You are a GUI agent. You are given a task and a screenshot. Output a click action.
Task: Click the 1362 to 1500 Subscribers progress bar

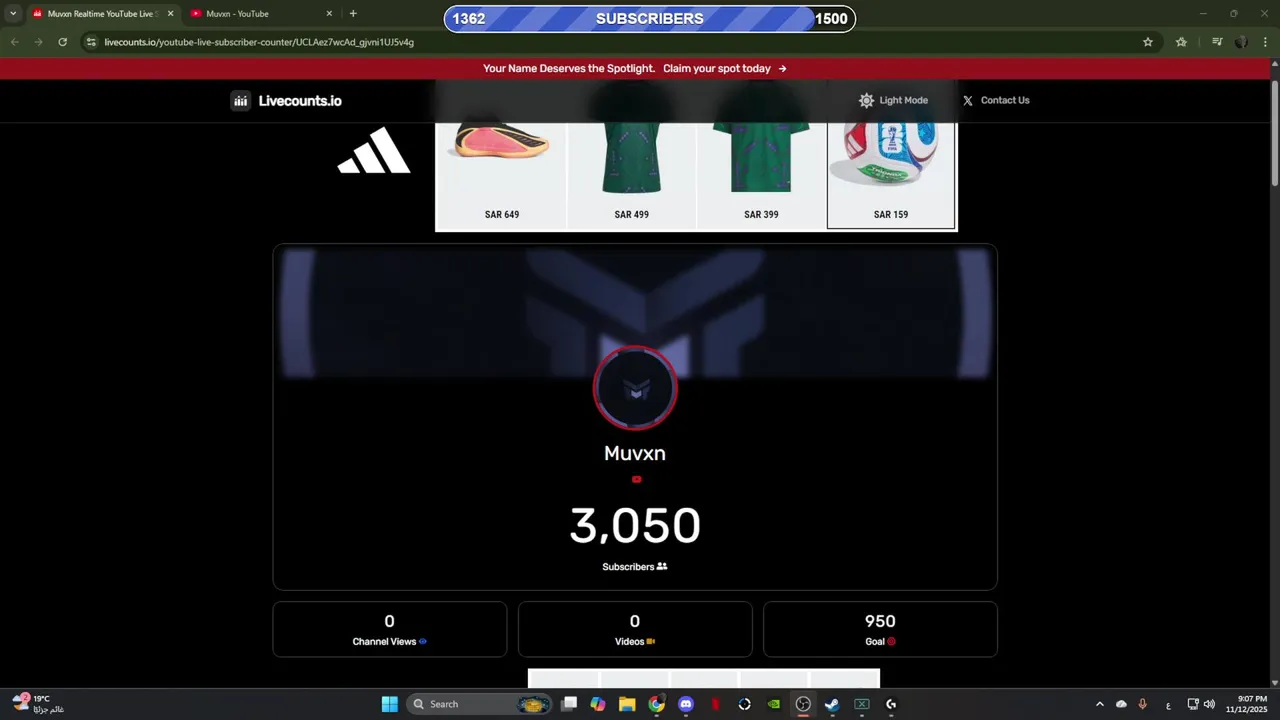pyautogui.click(x=650, y=19)
